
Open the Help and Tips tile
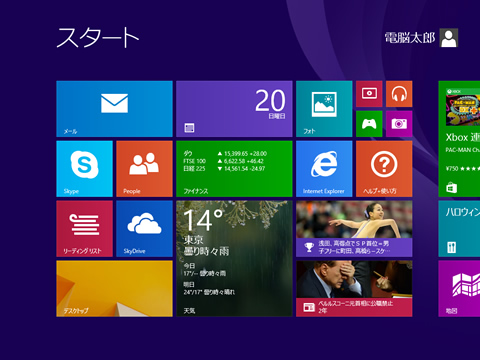pyautogui.click(x=384, y=169)
